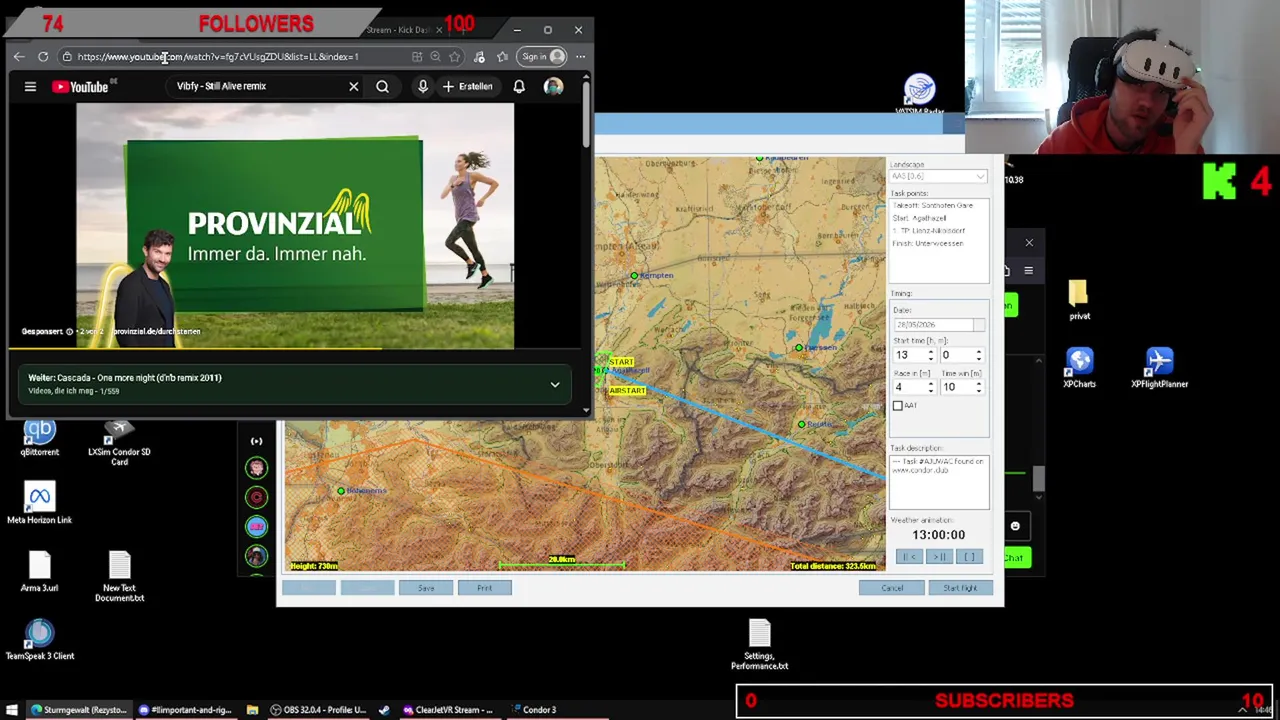Screen dimensions: 1280x720
Task: Click Cancel in the Condor dialog
Action: 892,588
